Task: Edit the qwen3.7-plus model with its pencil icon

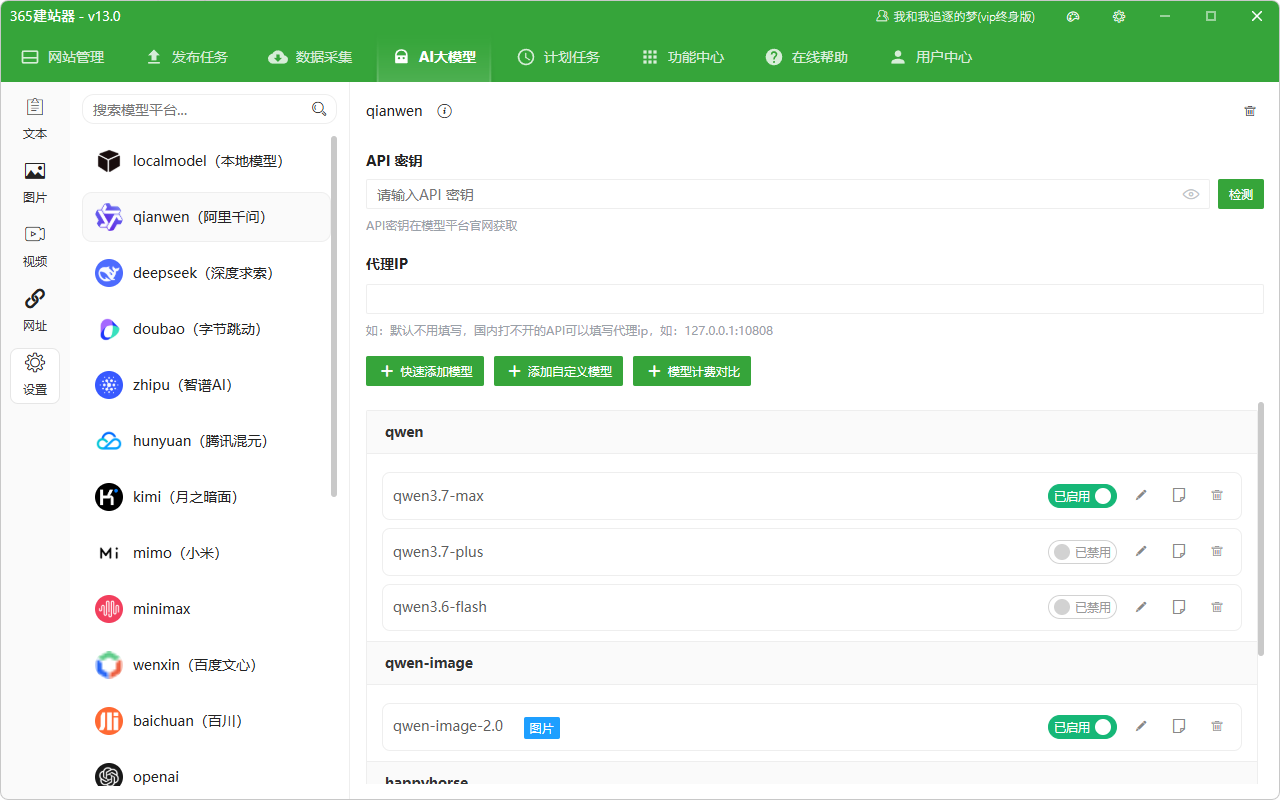Action: 1141,551
